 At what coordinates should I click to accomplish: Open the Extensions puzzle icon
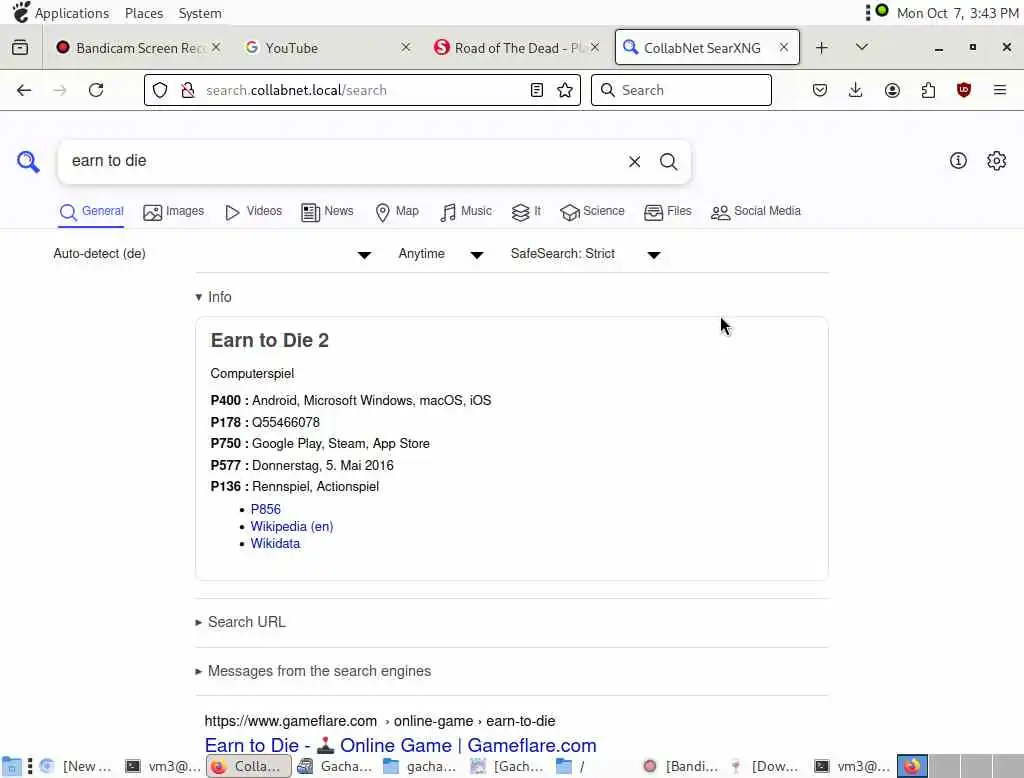(x=928, y=90)
